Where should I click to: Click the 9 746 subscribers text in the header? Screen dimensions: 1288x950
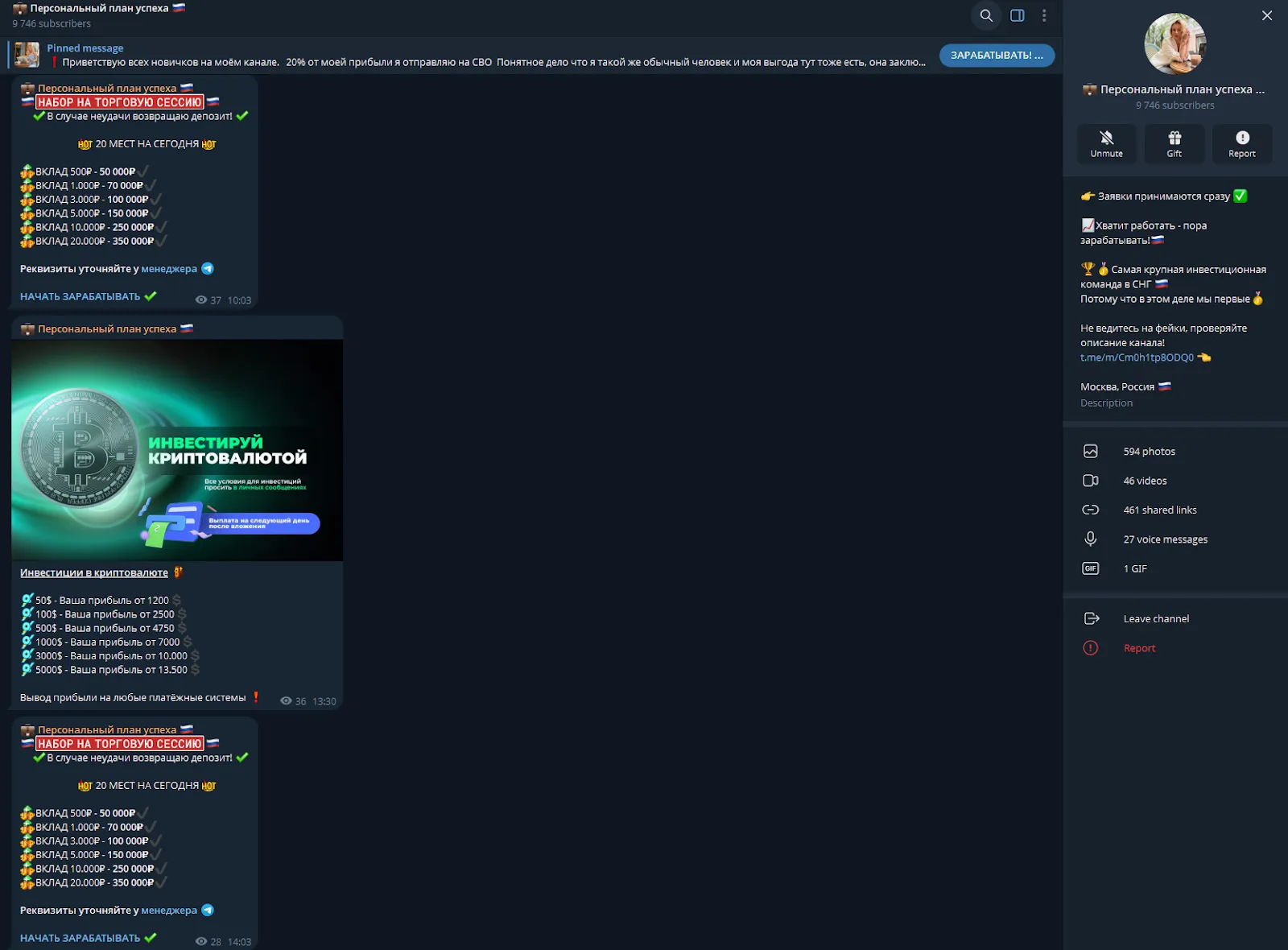pyautogui.click(x=52, y=23)
